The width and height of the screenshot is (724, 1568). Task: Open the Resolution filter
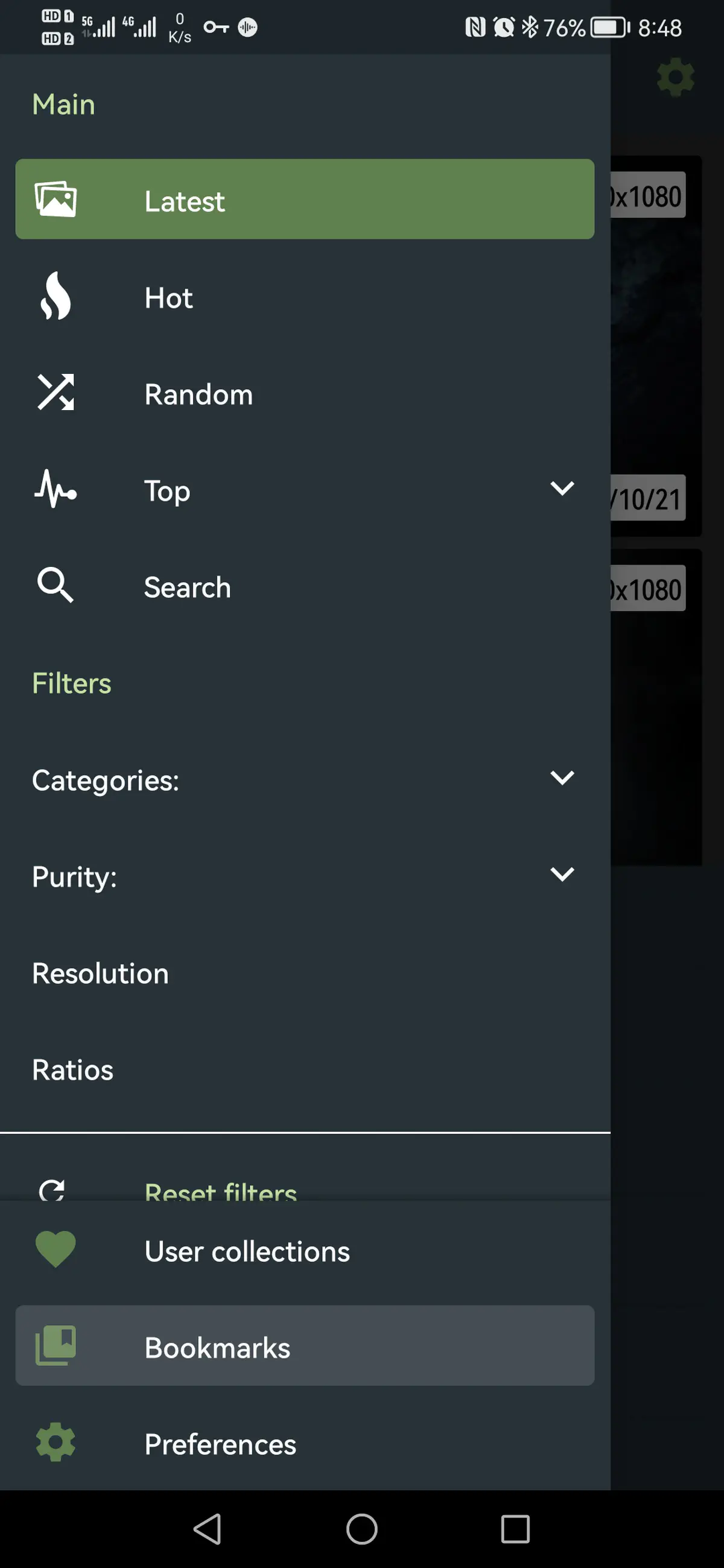point(101,973)
